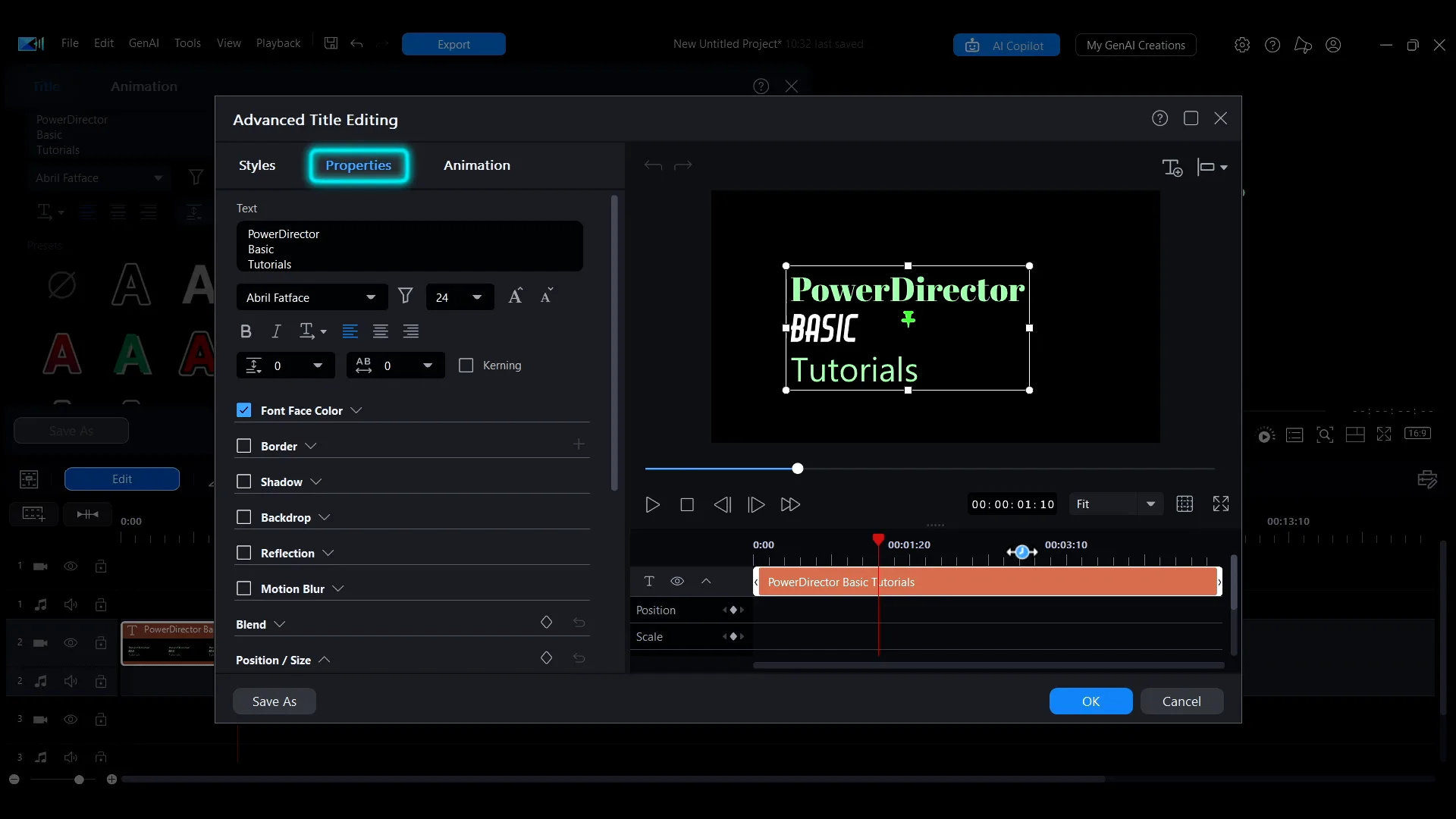Screen dimensions: 1456x819
Task: Add keyframe for Blend property
Action: [x=546, y=623]
